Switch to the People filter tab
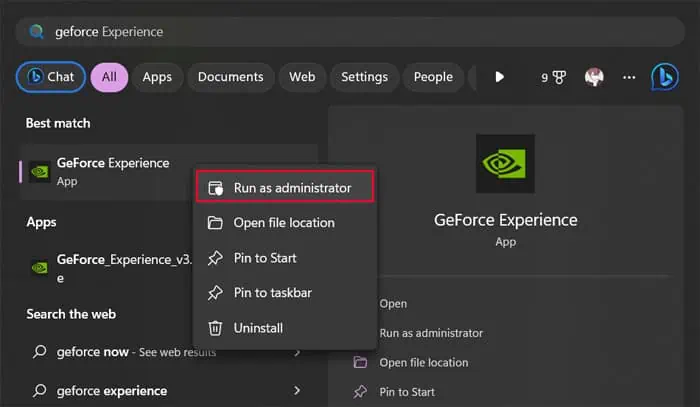 [x=433, y=77]
